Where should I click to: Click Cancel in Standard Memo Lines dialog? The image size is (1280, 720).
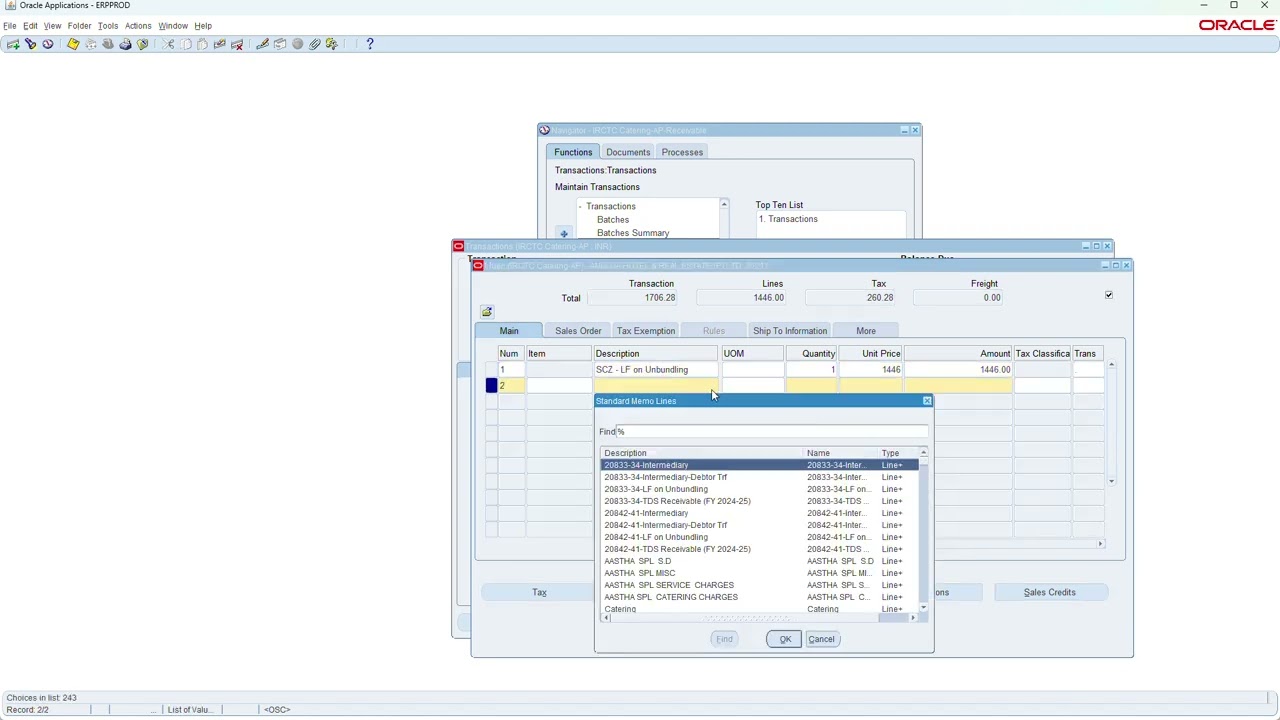click(x=821, y=639)
